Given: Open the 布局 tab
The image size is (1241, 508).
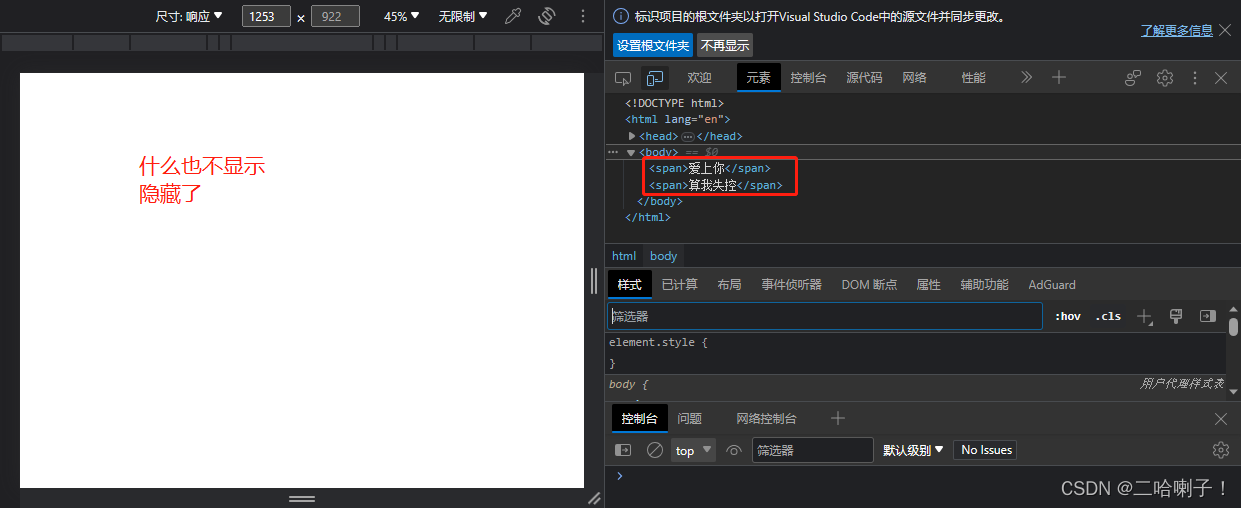Looking at the screenshot, I should tap(729, 285).
